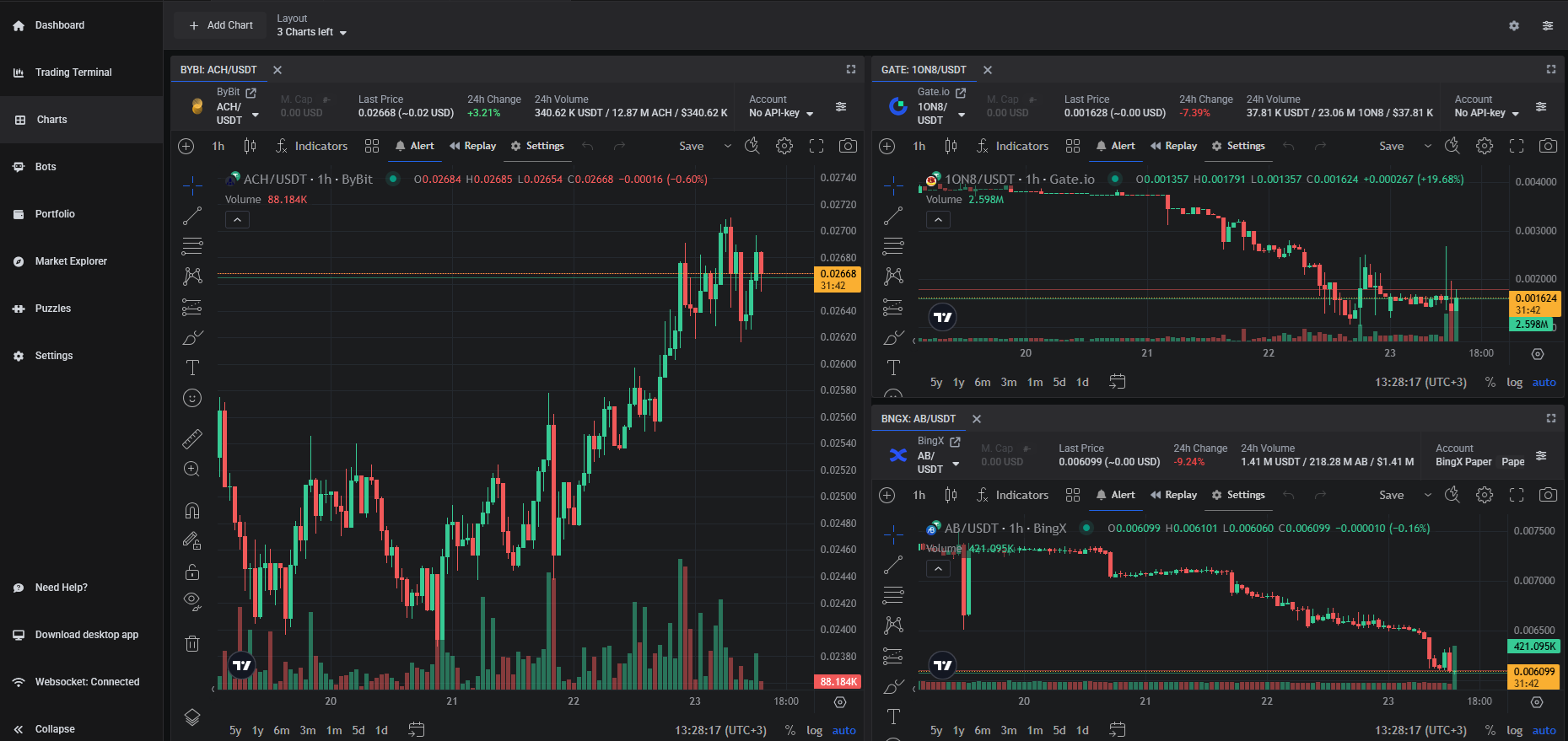Toggle percent scale in ACH/USDT chart
The width and height of the screenshot is (1568, 741).
point(789,731)
